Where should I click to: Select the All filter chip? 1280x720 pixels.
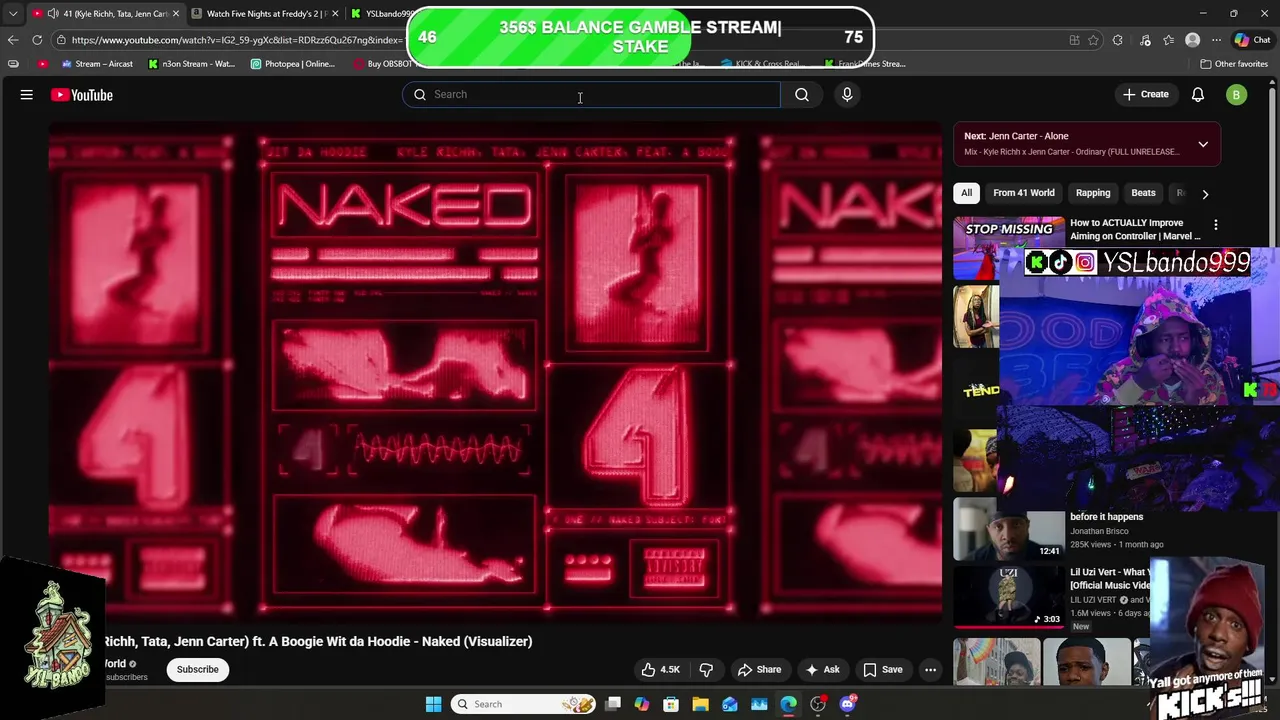[x=966, y=193]
